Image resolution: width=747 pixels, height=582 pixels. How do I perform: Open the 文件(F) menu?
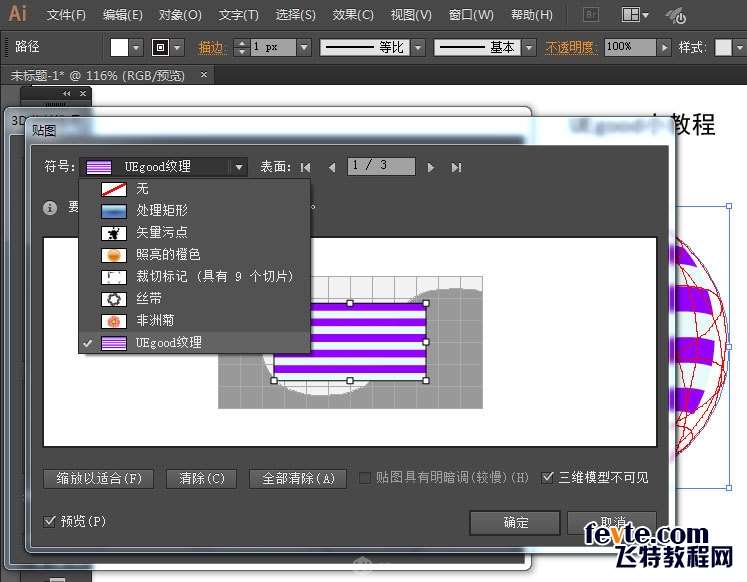point(66,15)
